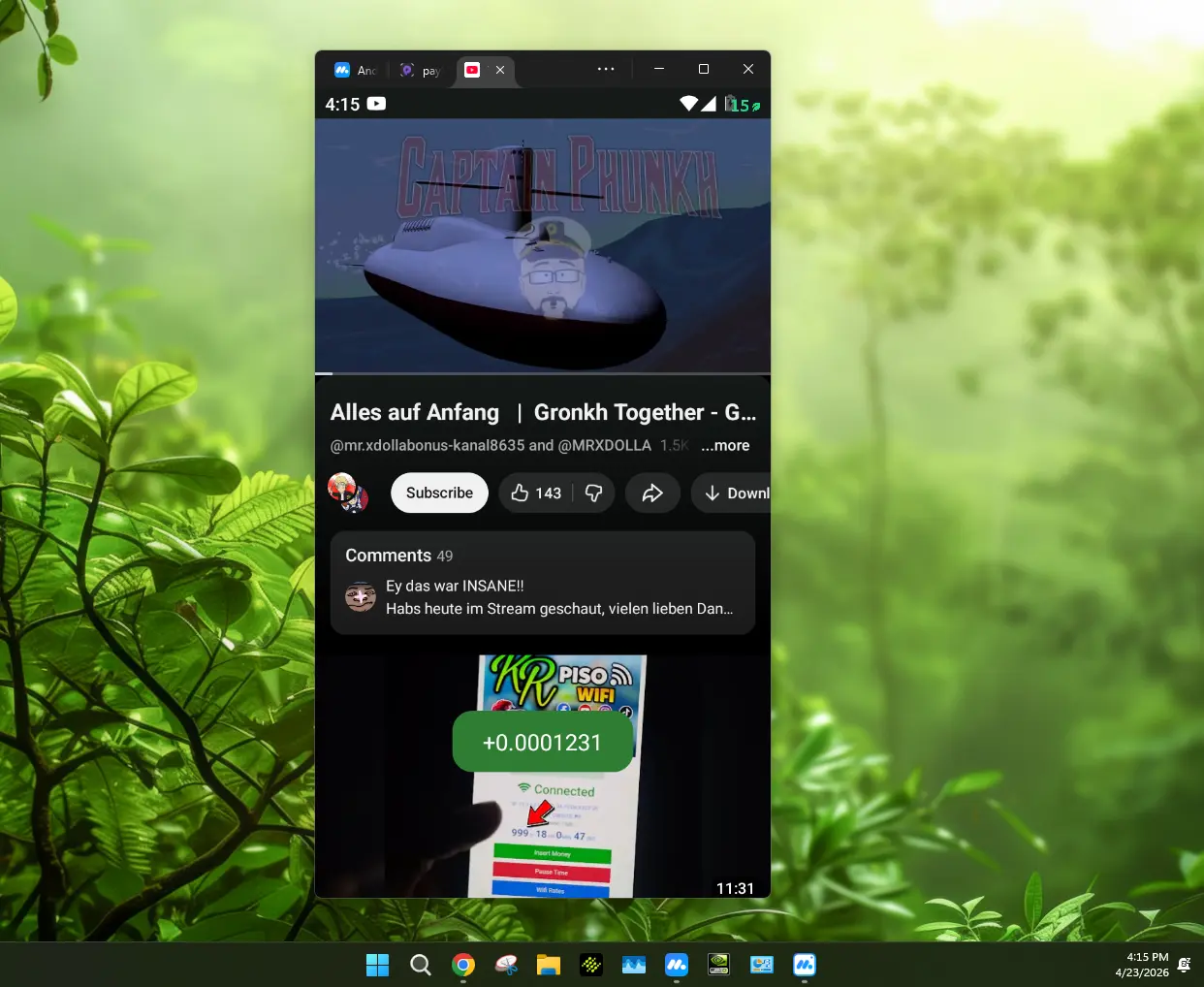Close the active YouTube tab
Image resolution: width=1204 pixels, height=987 pixels.
[500, 70]
